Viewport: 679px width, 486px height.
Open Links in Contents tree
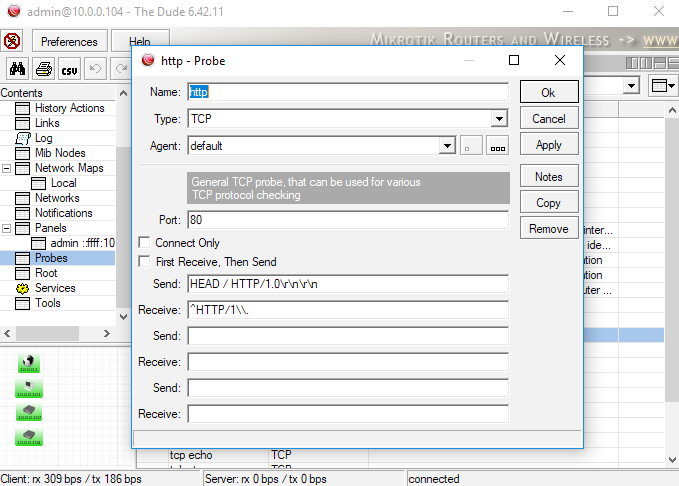47,123
